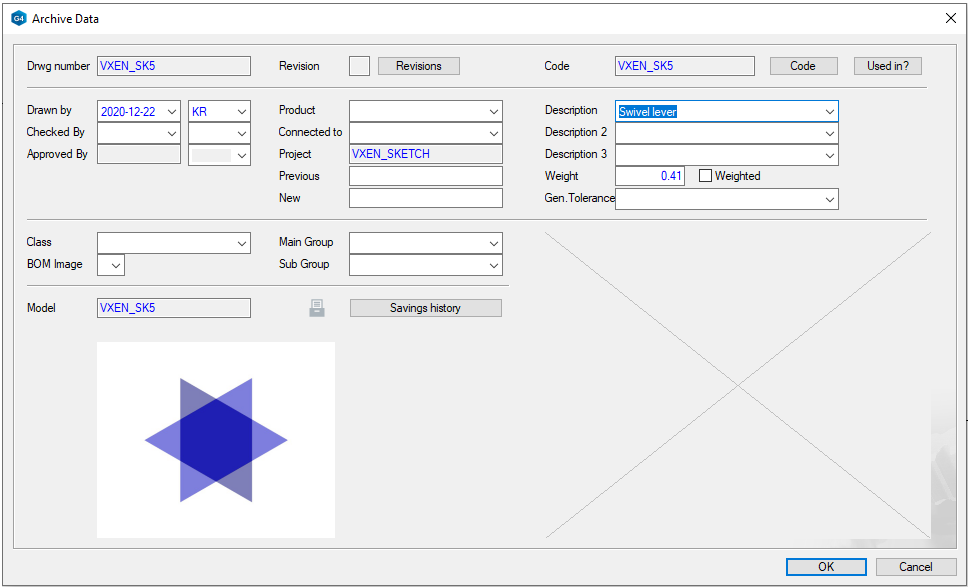The image size is (970, 587).
Task: Confirm with the OK button
Action: tap(826, 567)
